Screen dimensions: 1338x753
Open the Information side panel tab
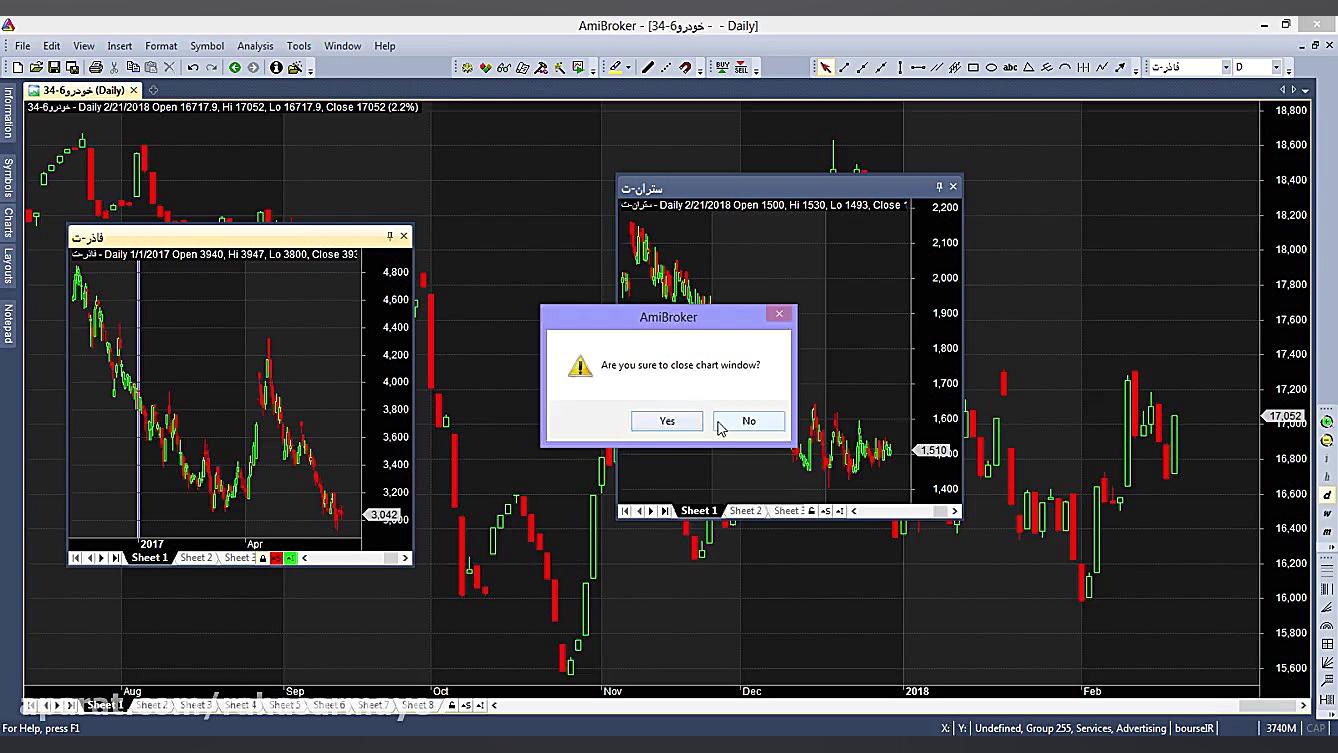tap(8, 113)
